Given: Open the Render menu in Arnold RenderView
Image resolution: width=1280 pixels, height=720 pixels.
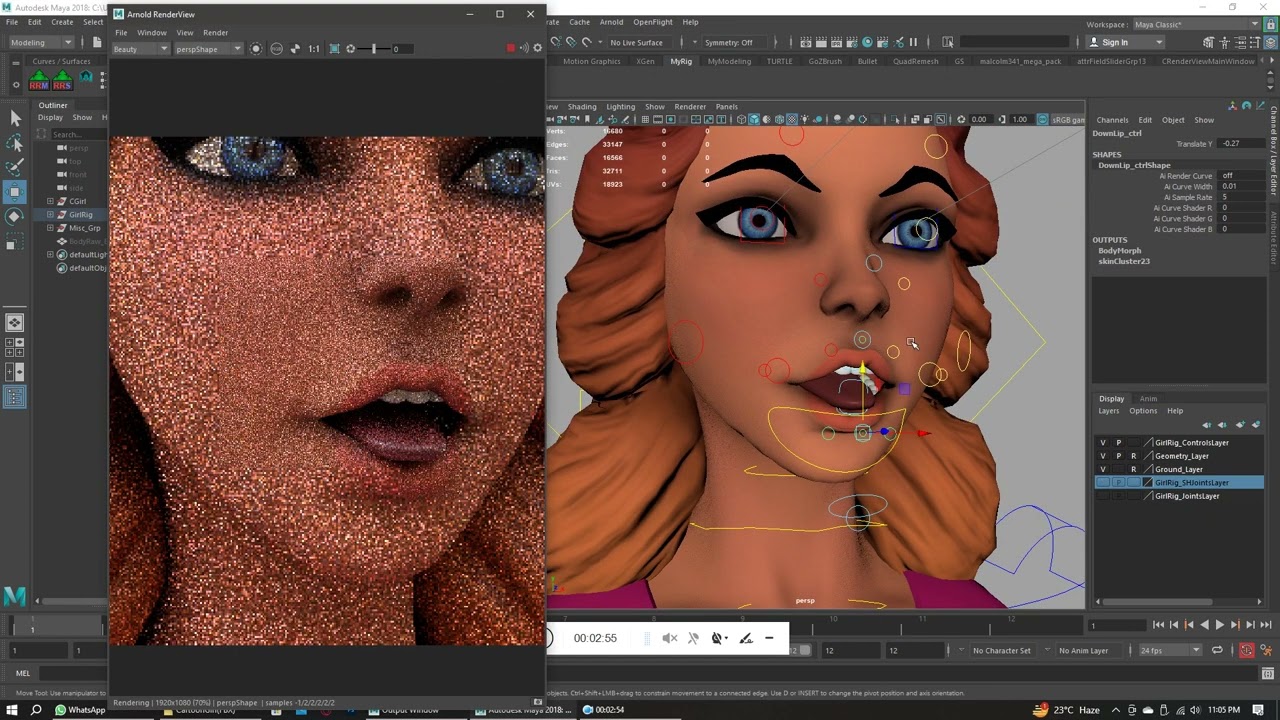Looking at the screenshot, I should point(215,32).
